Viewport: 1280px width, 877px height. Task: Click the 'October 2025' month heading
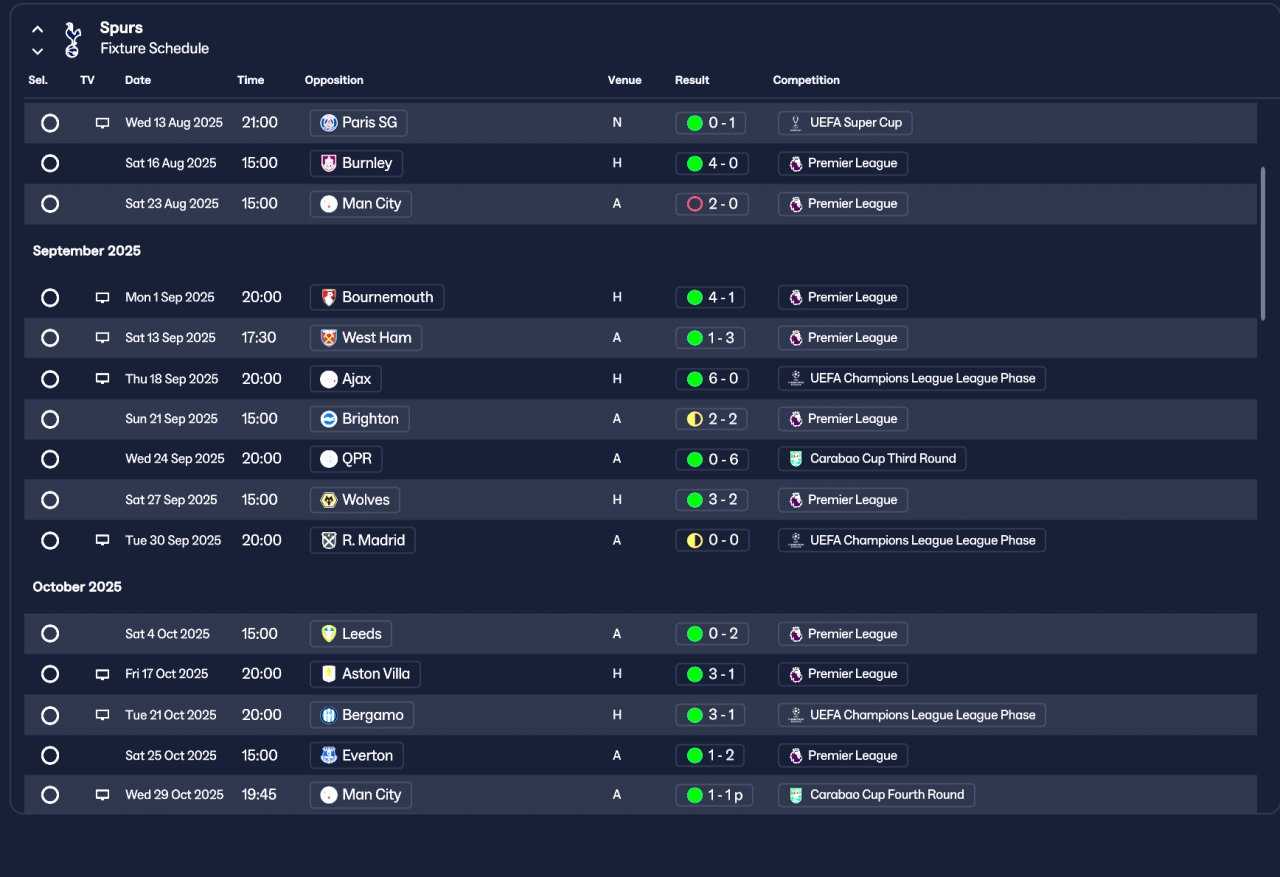coord(77,587)
